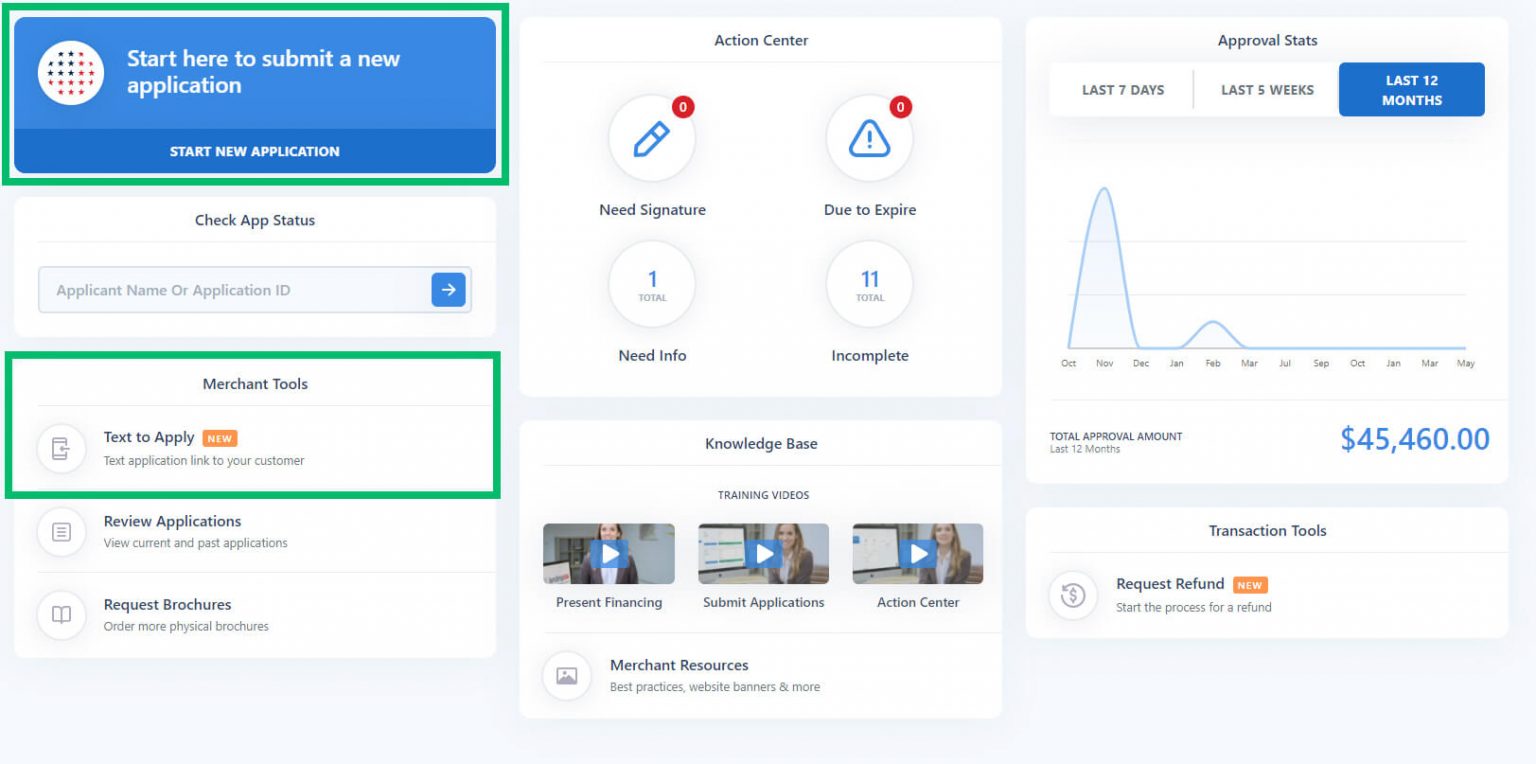
Task: Select the Review Applications document icon
Action: click(61, 531)
